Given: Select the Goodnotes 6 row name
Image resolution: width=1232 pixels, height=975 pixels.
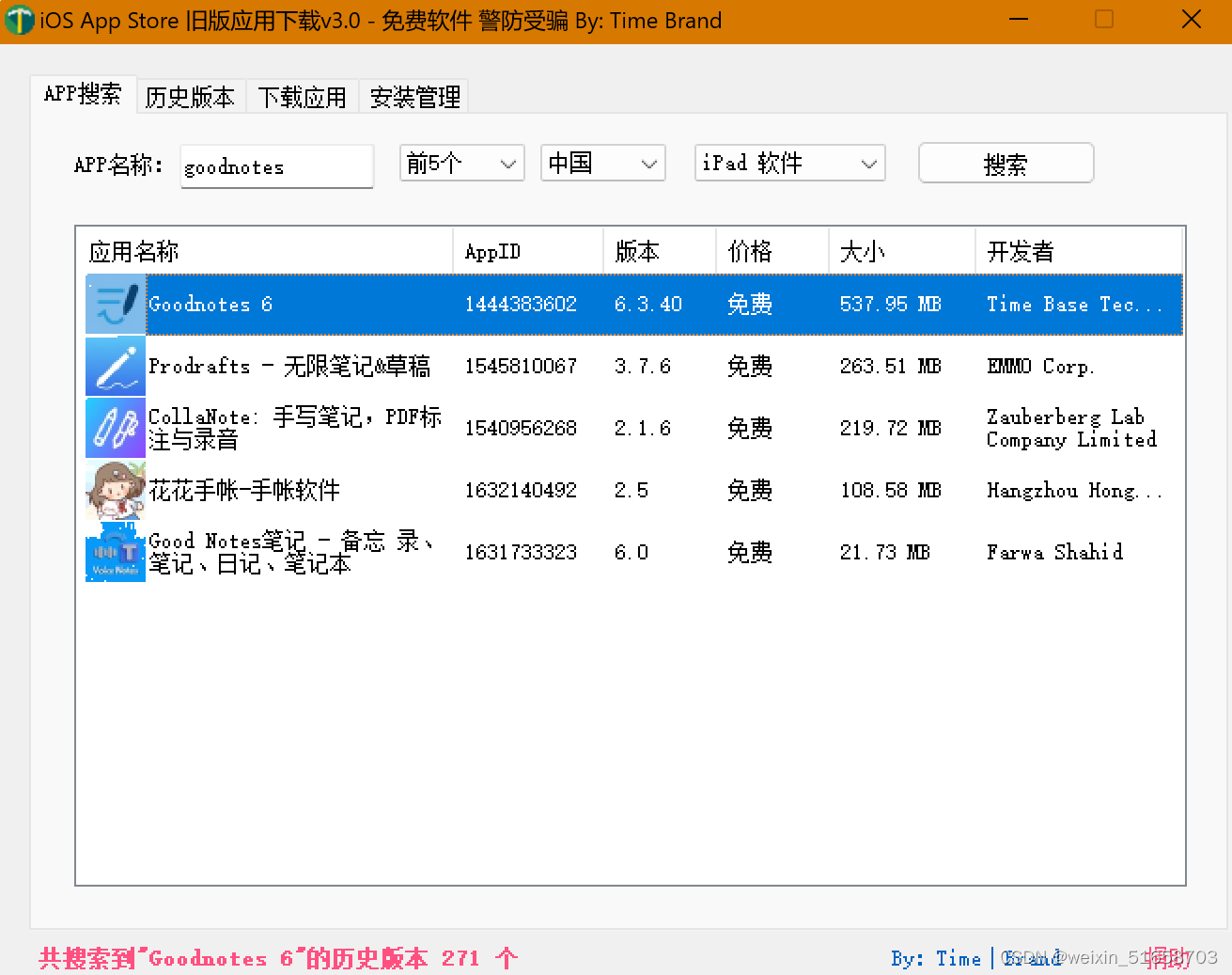Looking at the screenshot, I should pyautogui.click(x=211, y=304).
